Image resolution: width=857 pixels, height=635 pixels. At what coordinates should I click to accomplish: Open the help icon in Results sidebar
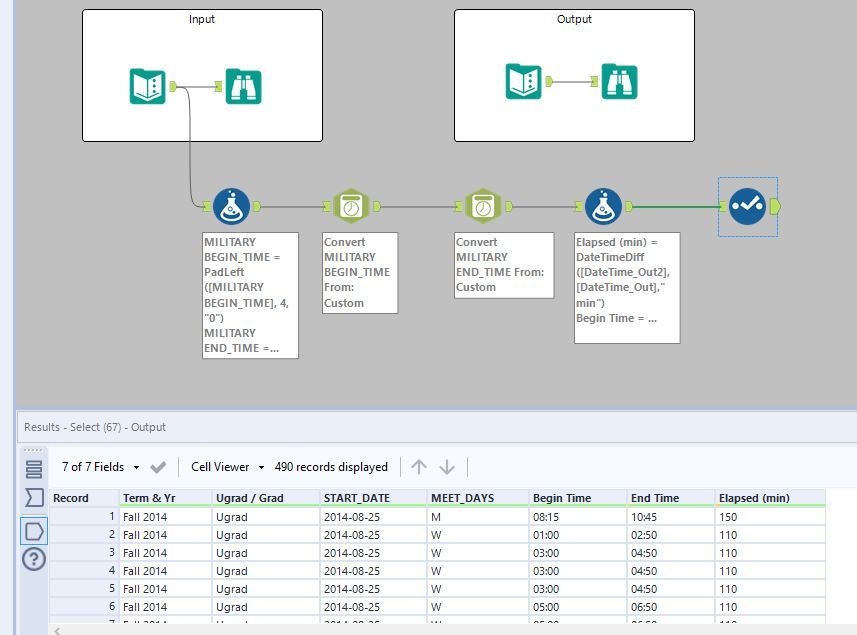pyautogui.click(x=34, y=559)
